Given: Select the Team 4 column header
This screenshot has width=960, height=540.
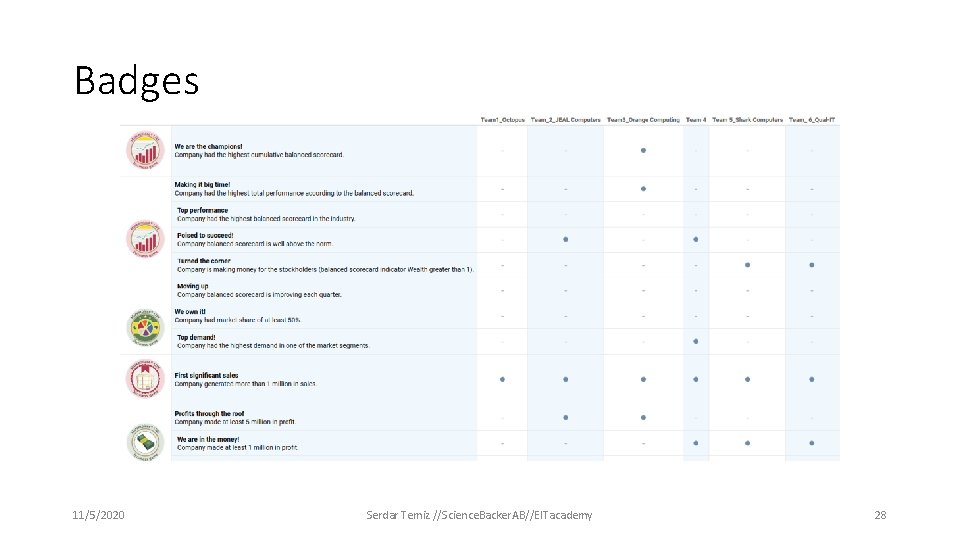Looking at the screenshot, I should pos(696,119).
